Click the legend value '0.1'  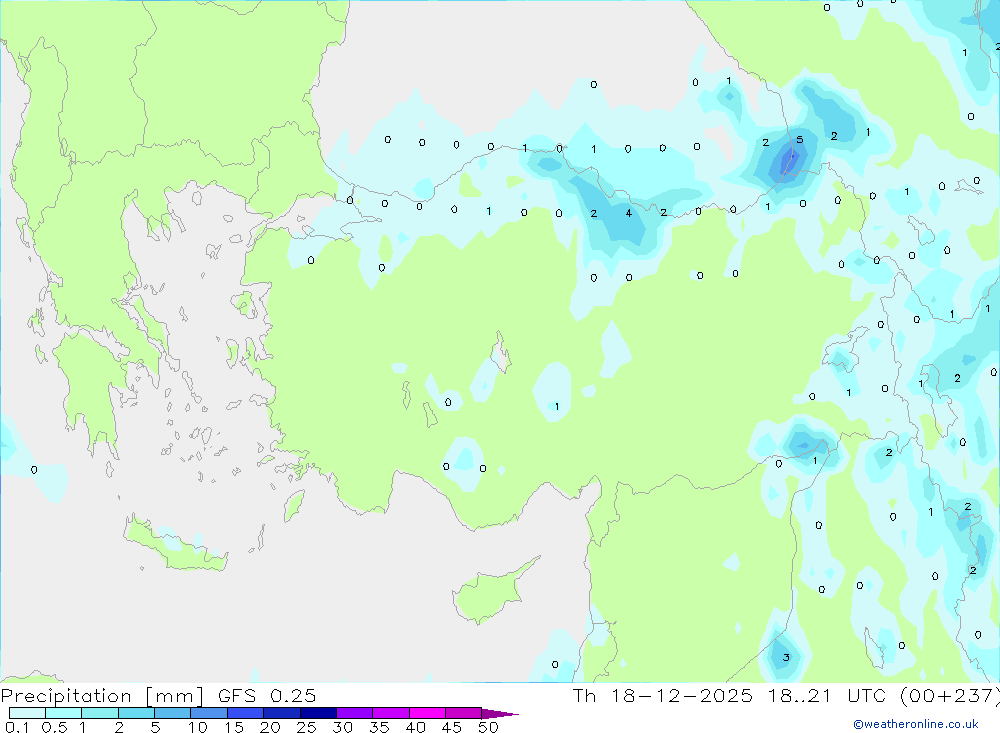click(17, 727)
